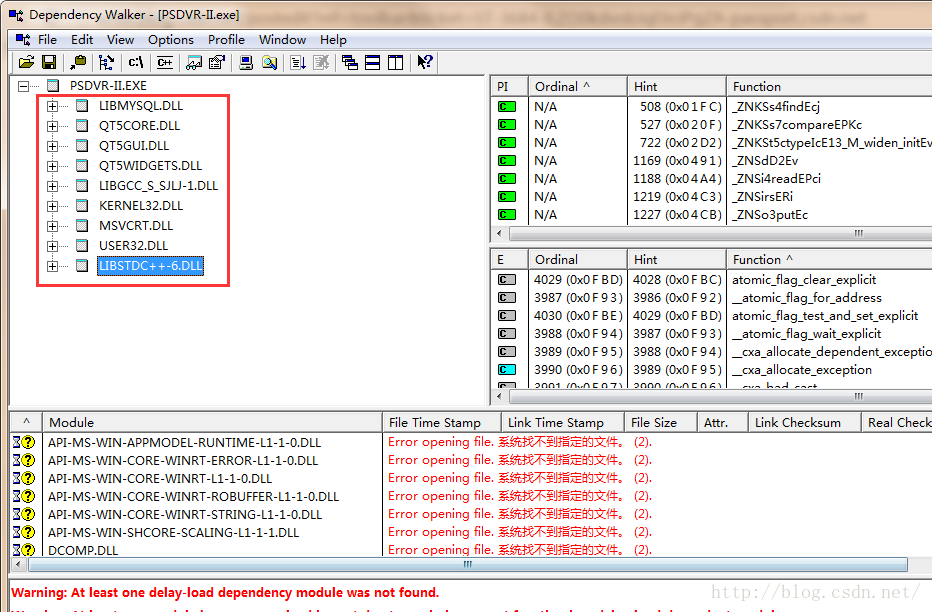Toggle the full paths c:\ icon
Screen dimensions: 932x612
tap(136, 63)
